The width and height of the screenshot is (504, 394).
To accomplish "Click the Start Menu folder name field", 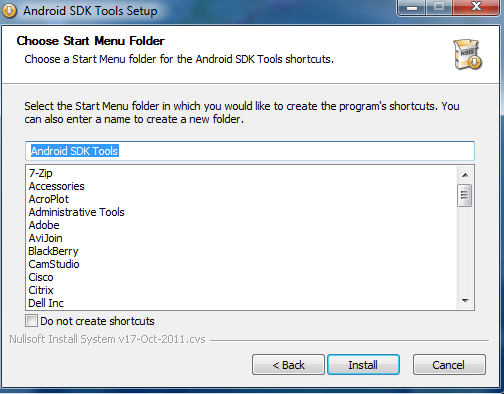I will [250, 151].
